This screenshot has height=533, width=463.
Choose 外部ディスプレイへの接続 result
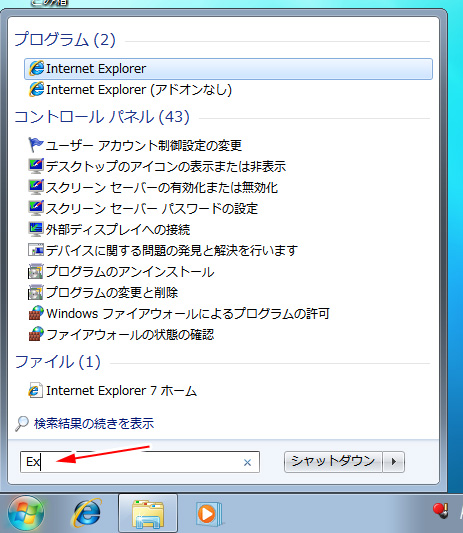point(109,229)
